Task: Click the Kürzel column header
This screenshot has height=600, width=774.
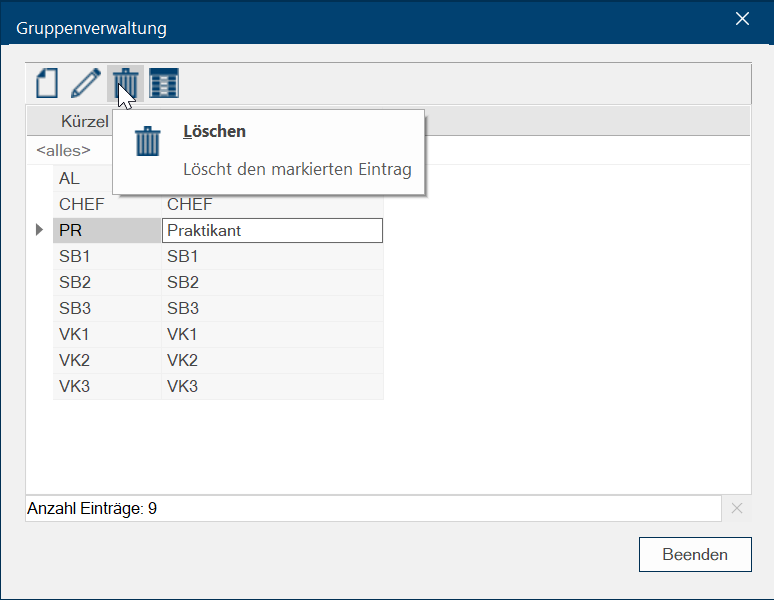Action: [84, 121]
